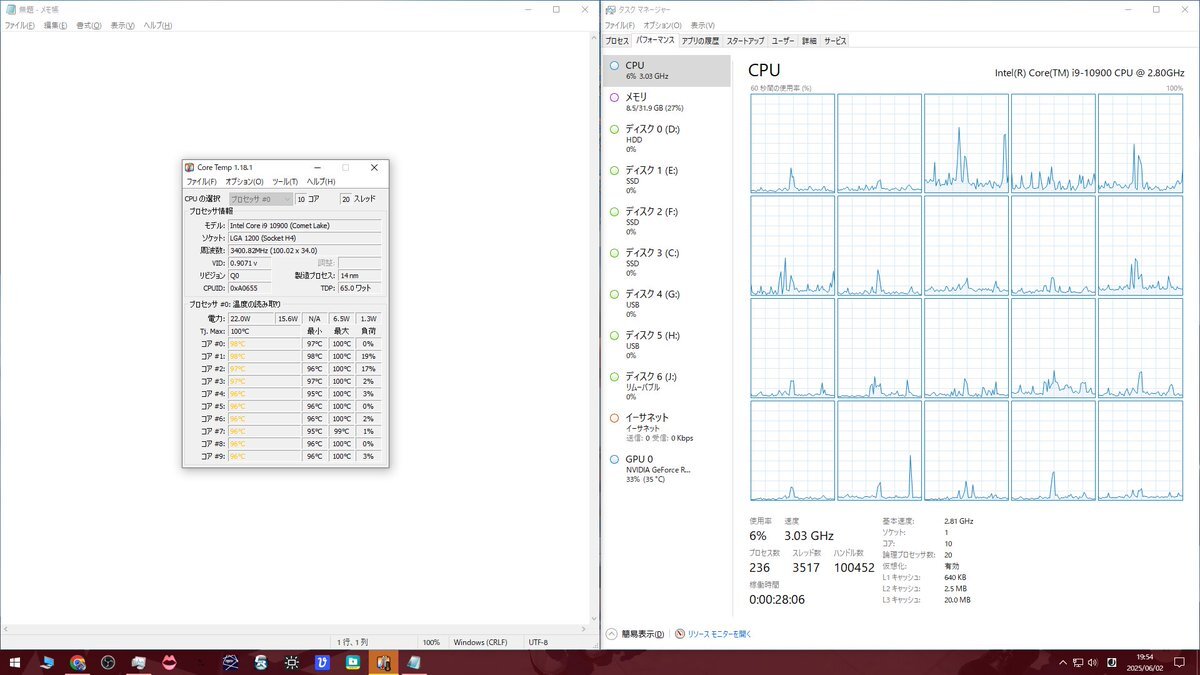
Task: Click Notepad status bar UTF-8
Action: (x=538, y=642)
